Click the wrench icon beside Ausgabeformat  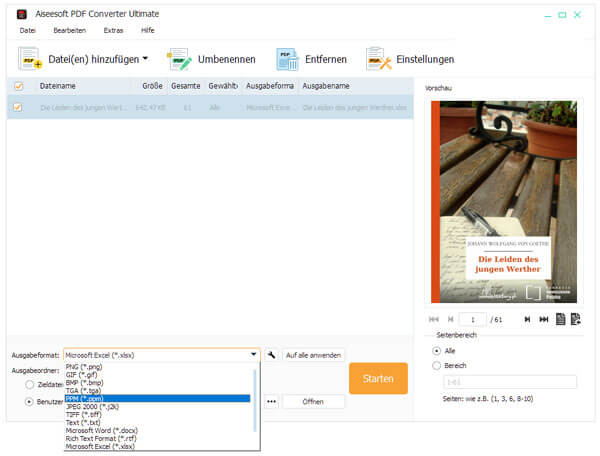271,355
